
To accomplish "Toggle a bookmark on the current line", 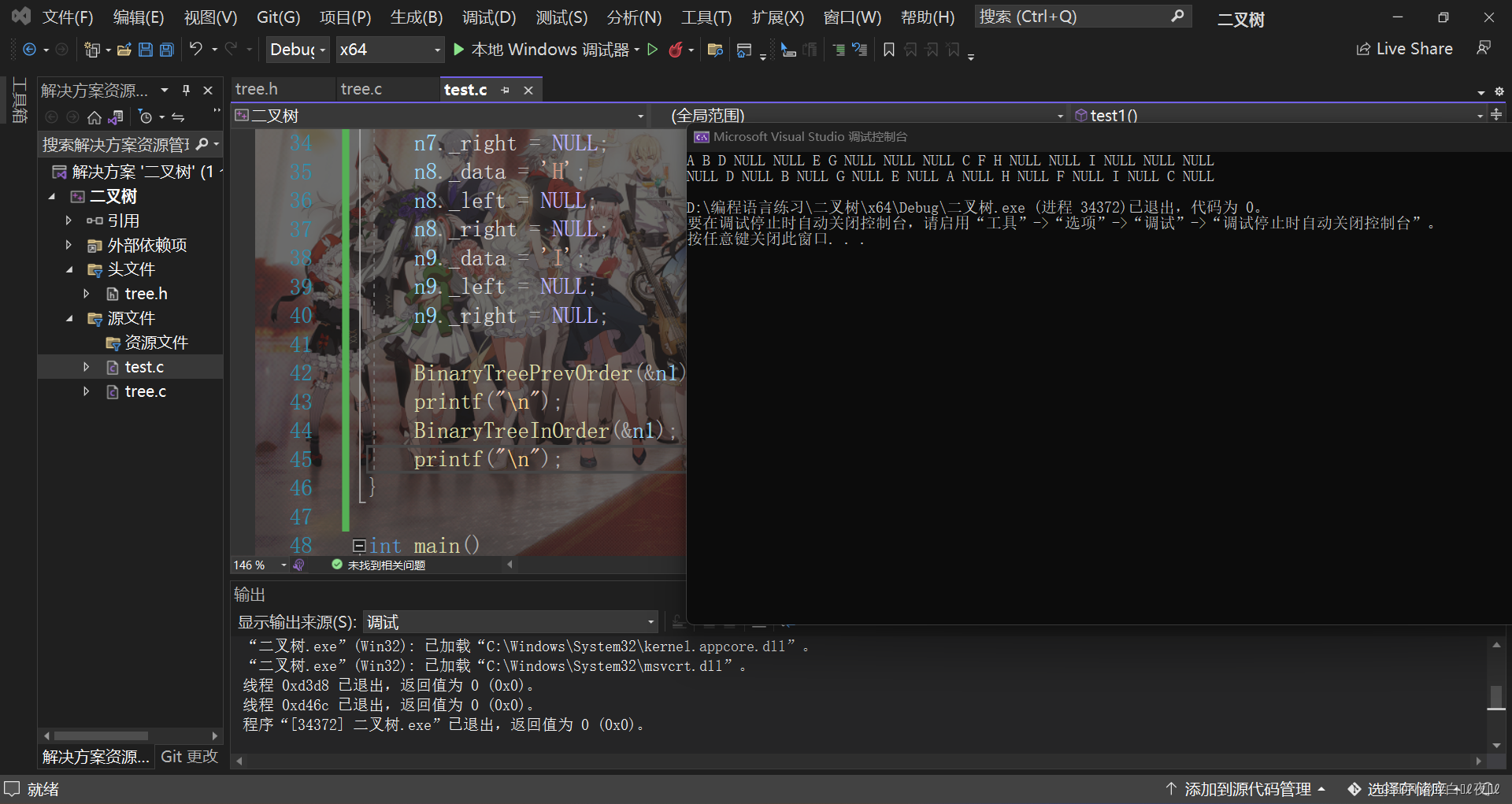I will (x=889, y=50).
